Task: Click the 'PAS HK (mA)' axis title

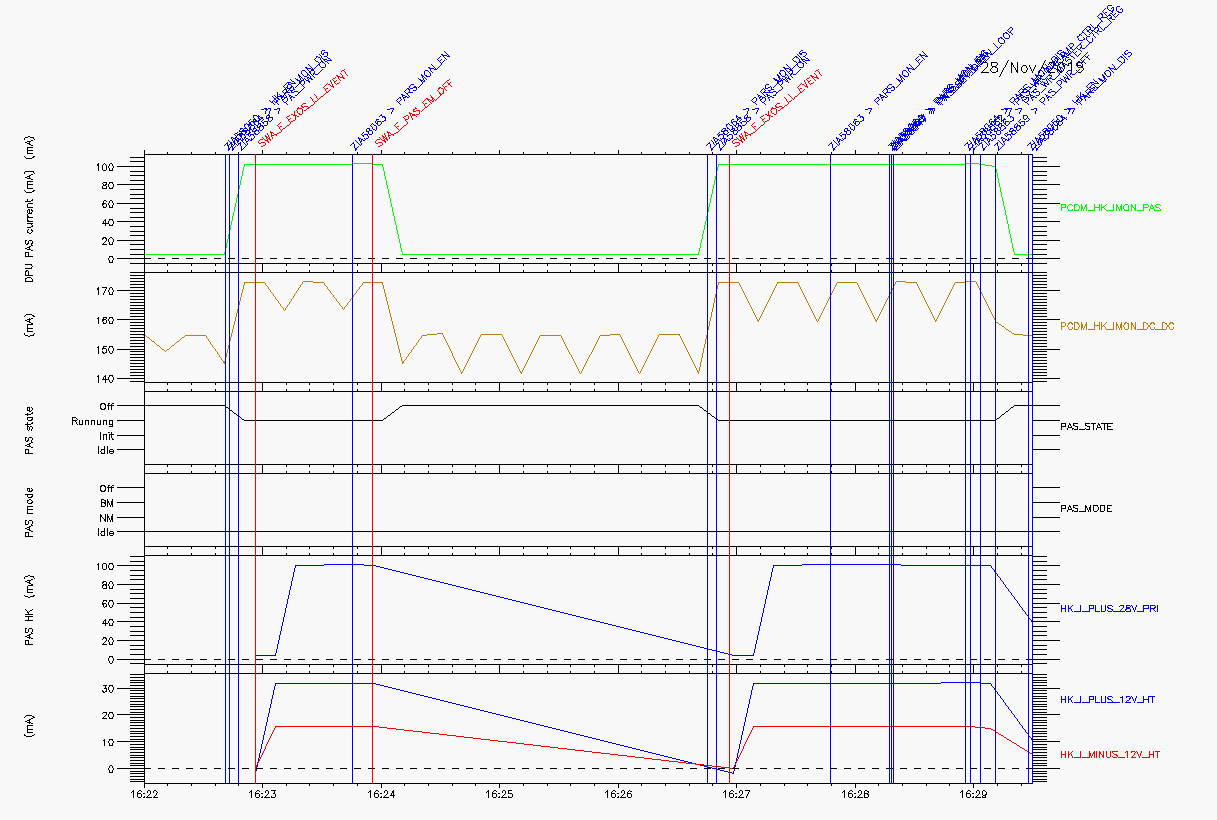Action: tap(30, 611)
